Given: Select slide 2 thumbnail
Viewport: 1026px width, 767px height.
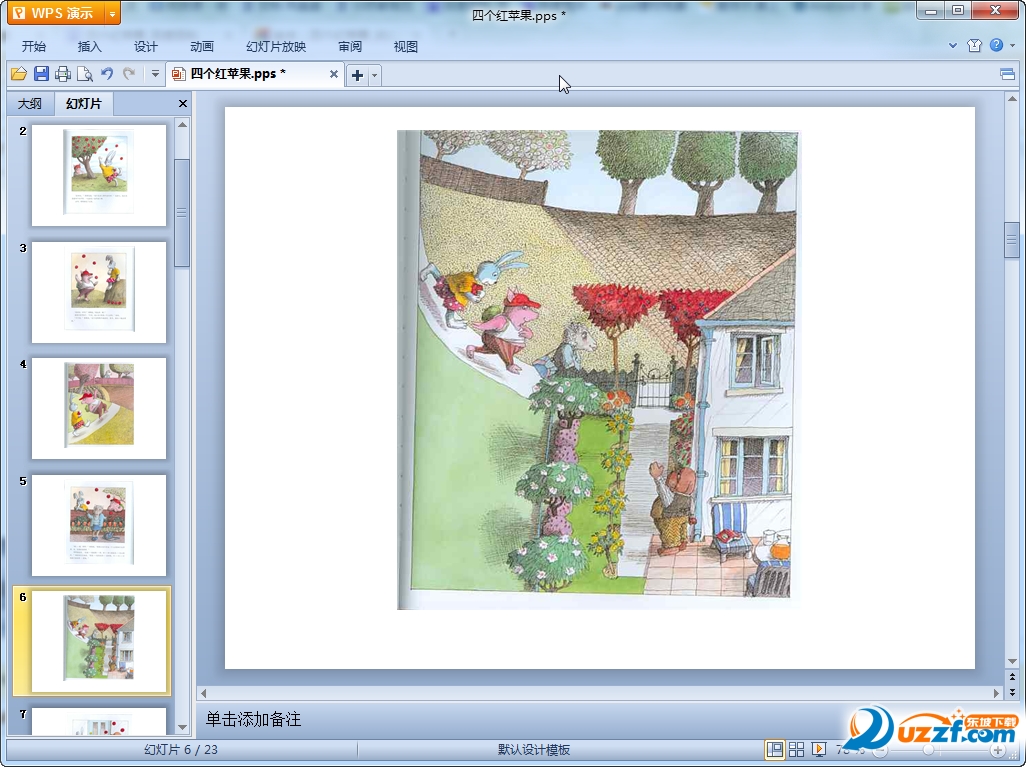Looking at the screenshot, I should coord(99,175).
